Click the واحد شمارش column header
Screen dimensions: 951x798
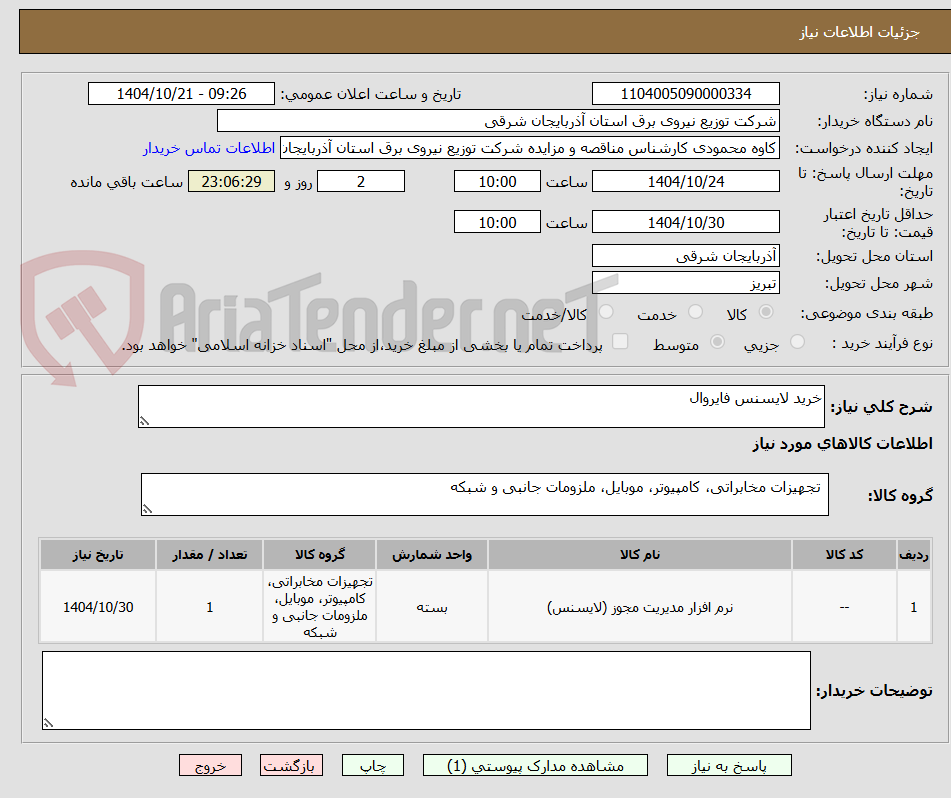tap(432, 555)
